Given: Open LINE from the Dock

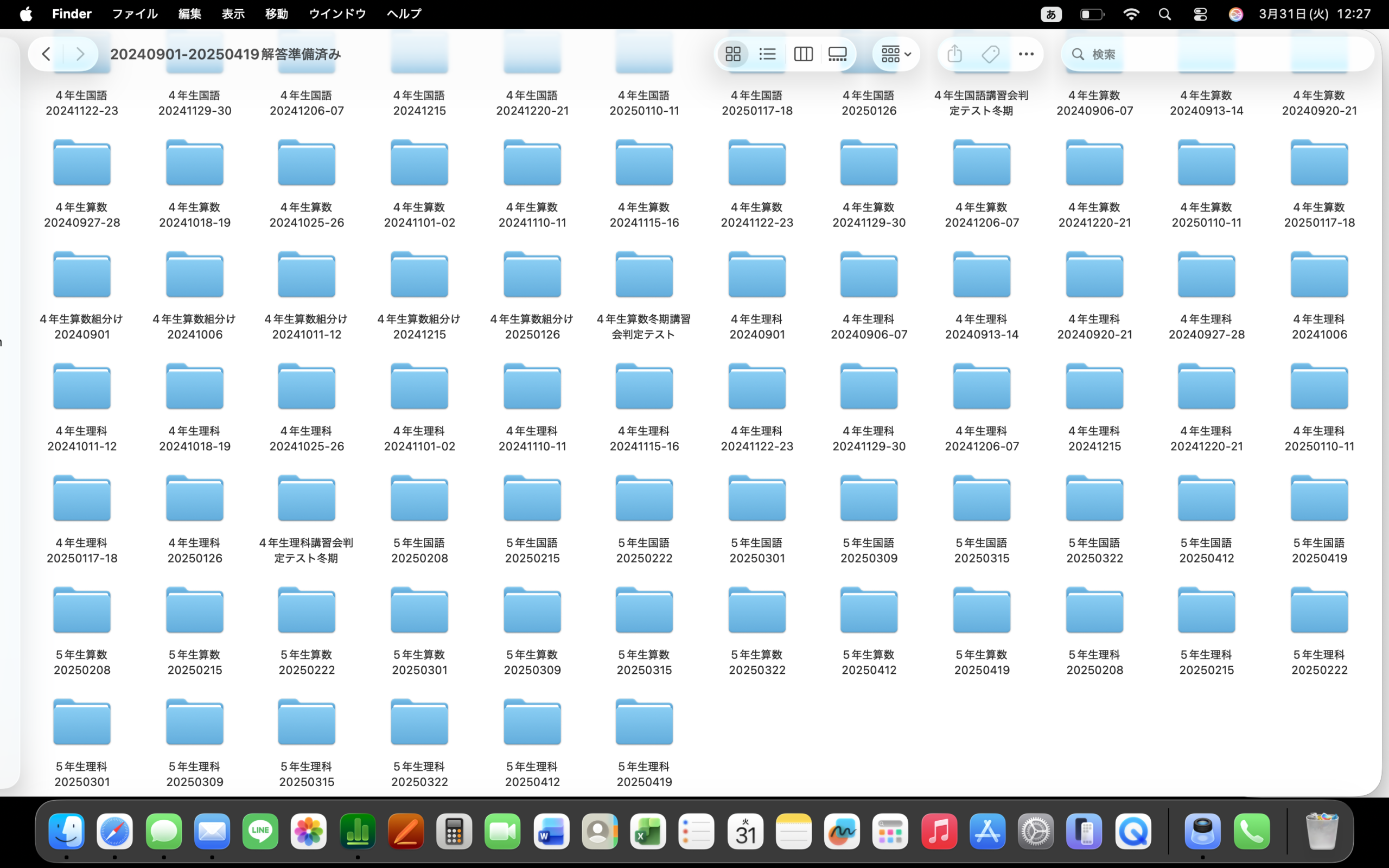Looking at the screenshot, I should click(260, 831).
